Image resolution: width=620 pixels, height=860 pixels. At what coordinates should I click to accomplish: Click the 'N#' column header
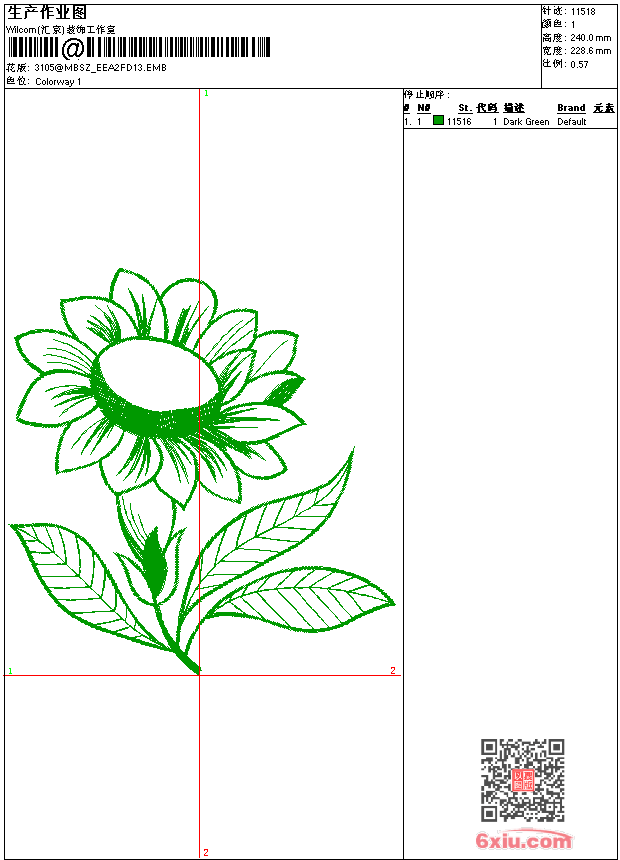coord(424,108)
